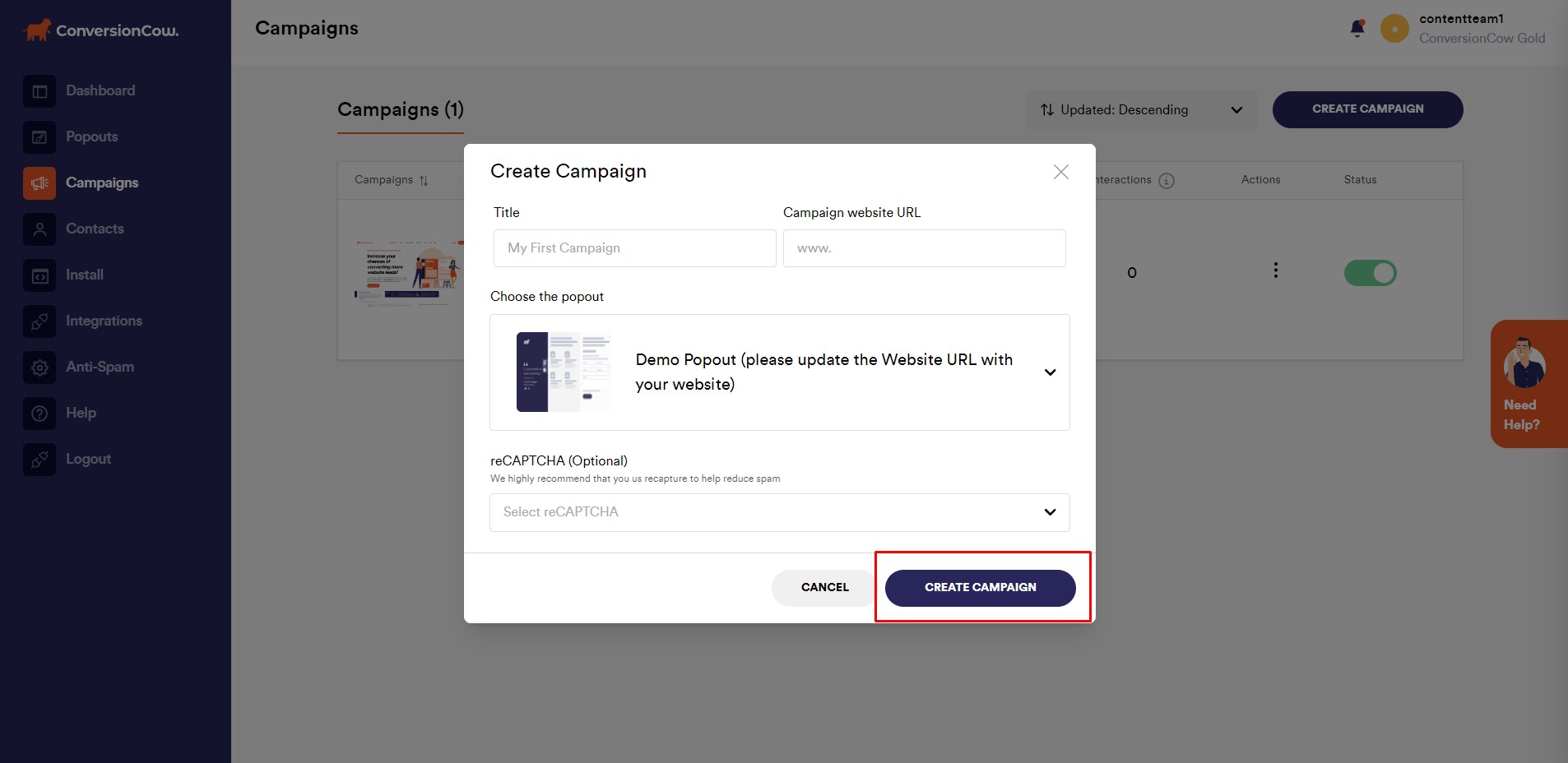This screenshot has width=1568, height=763.
Task: Click the interactions count 0
Action: point(1132,273)
